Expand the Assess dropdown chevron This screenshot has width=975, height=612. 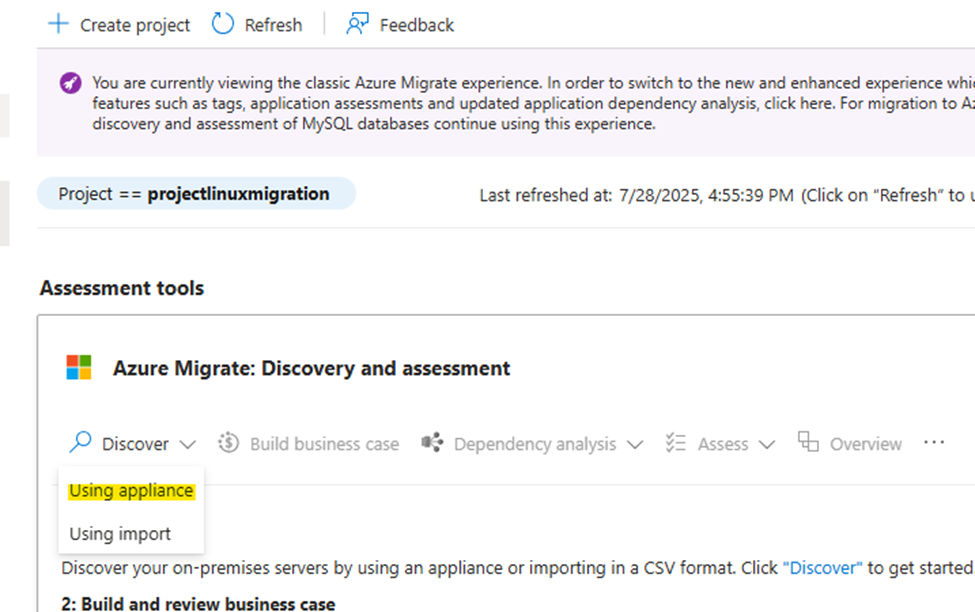[767, 445]
